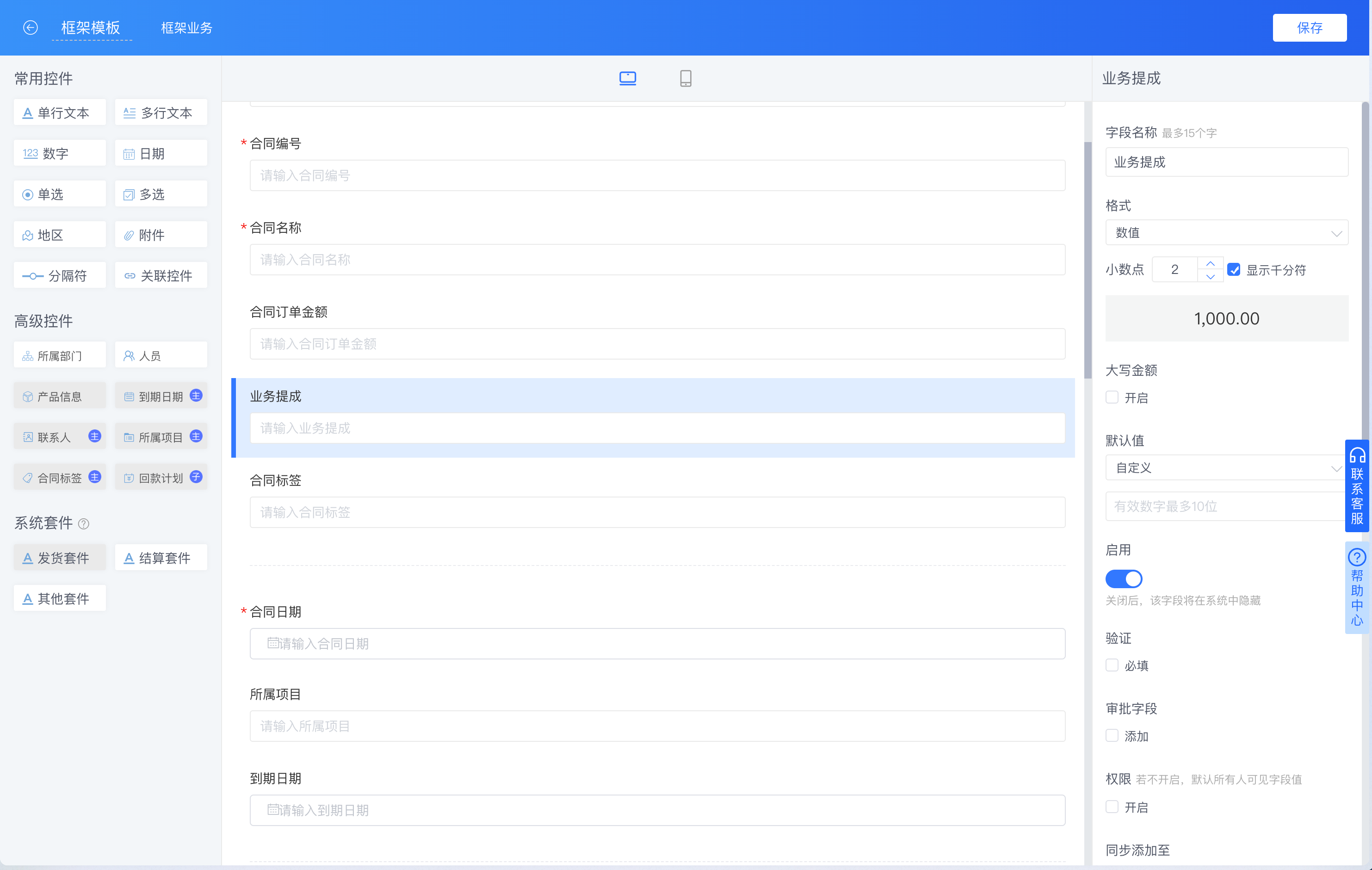Add the 其他套件 system kit
1372x870 pixels.
[x=60, y=598]
